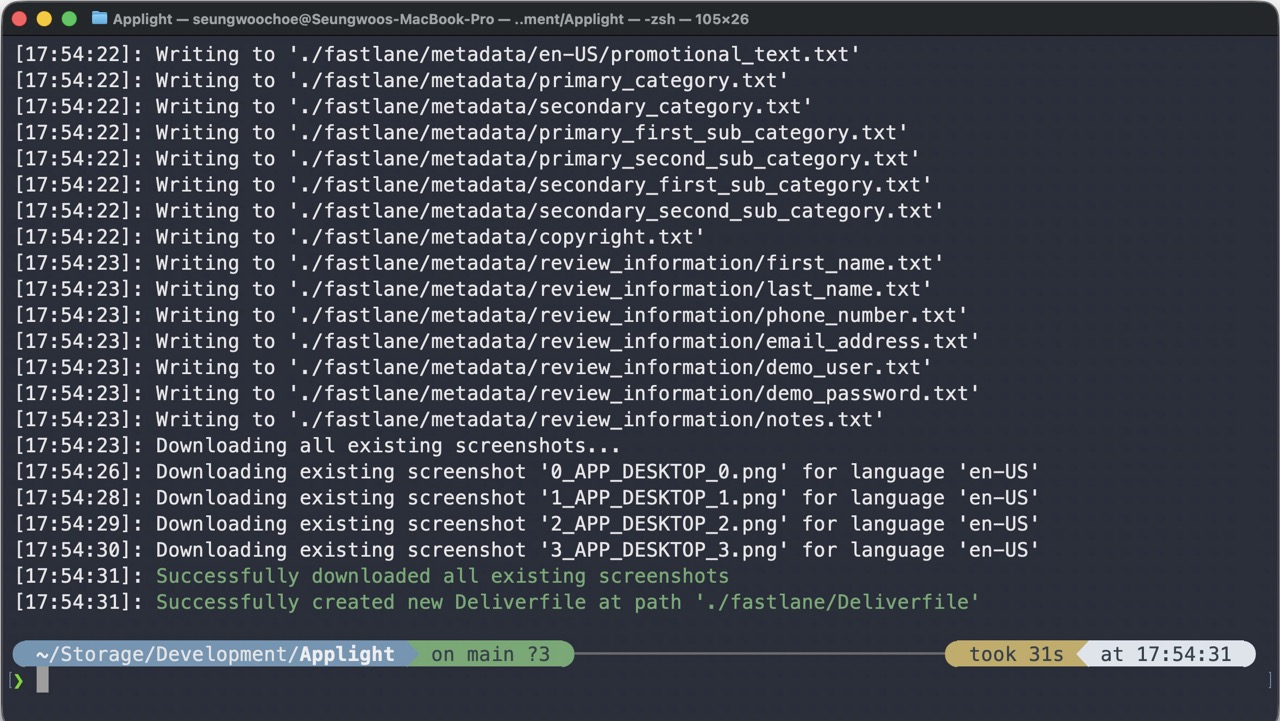Click the '2_APP_DESKTOP_2.png' screenshot line
The image size is (1280, 721).
click(x=527, y=523)
